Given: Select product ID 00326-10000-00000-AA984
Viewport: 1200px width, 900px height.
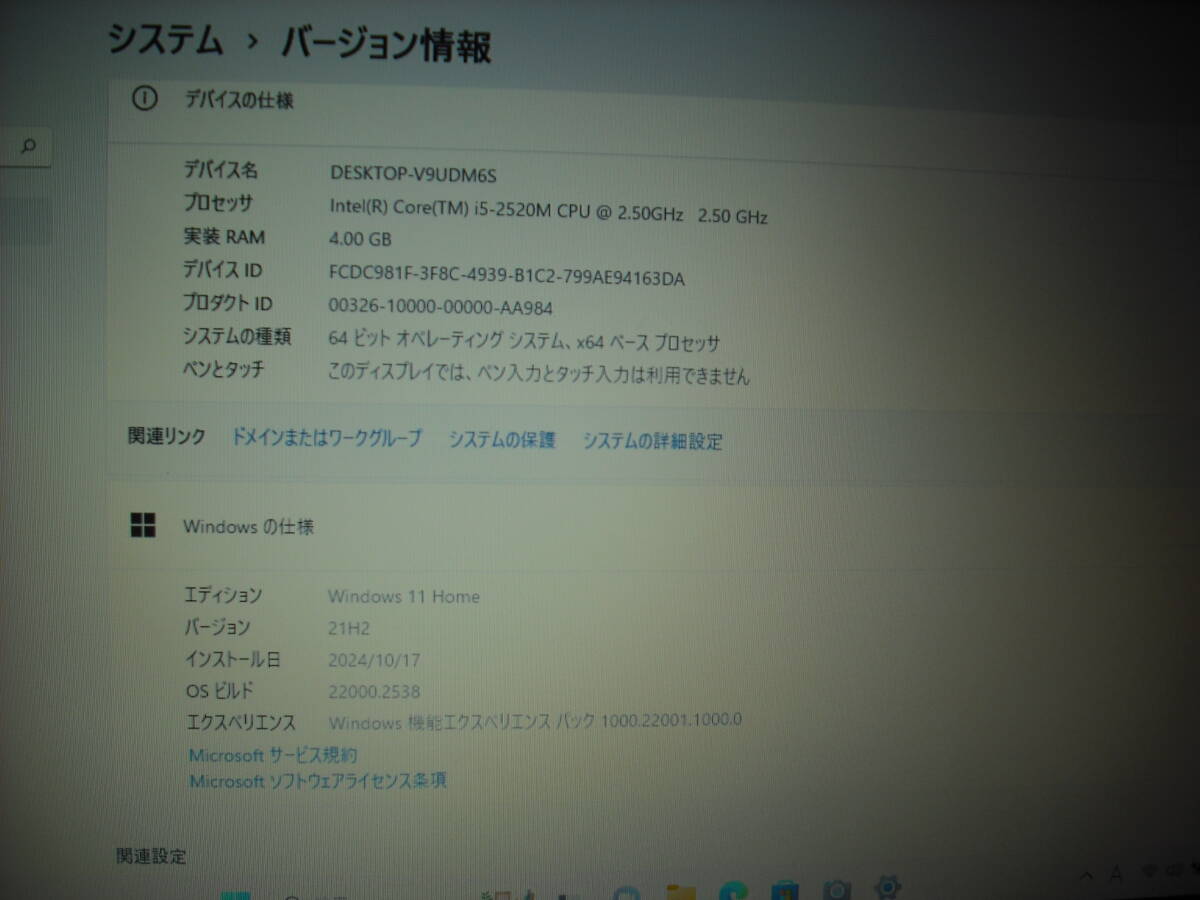Looking at the screenshot, I should (441, 307).
